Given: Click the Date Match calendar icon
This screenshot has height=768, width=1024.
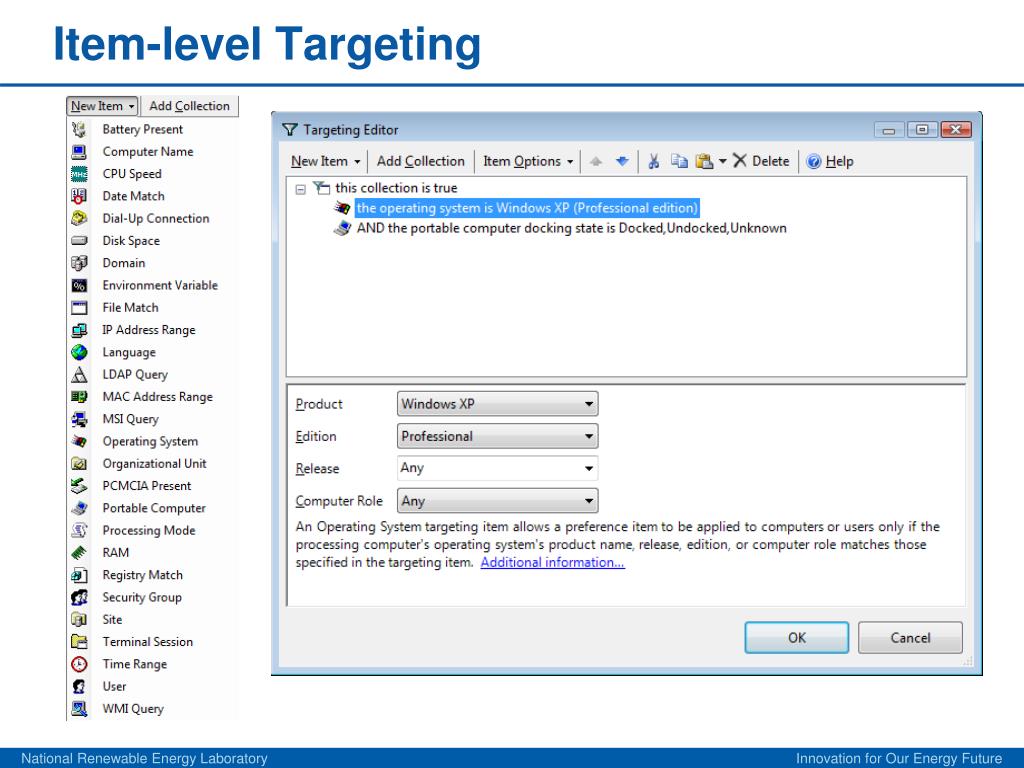Looking at the screenshot, I should pyautogui.click(x=79, y=196).
